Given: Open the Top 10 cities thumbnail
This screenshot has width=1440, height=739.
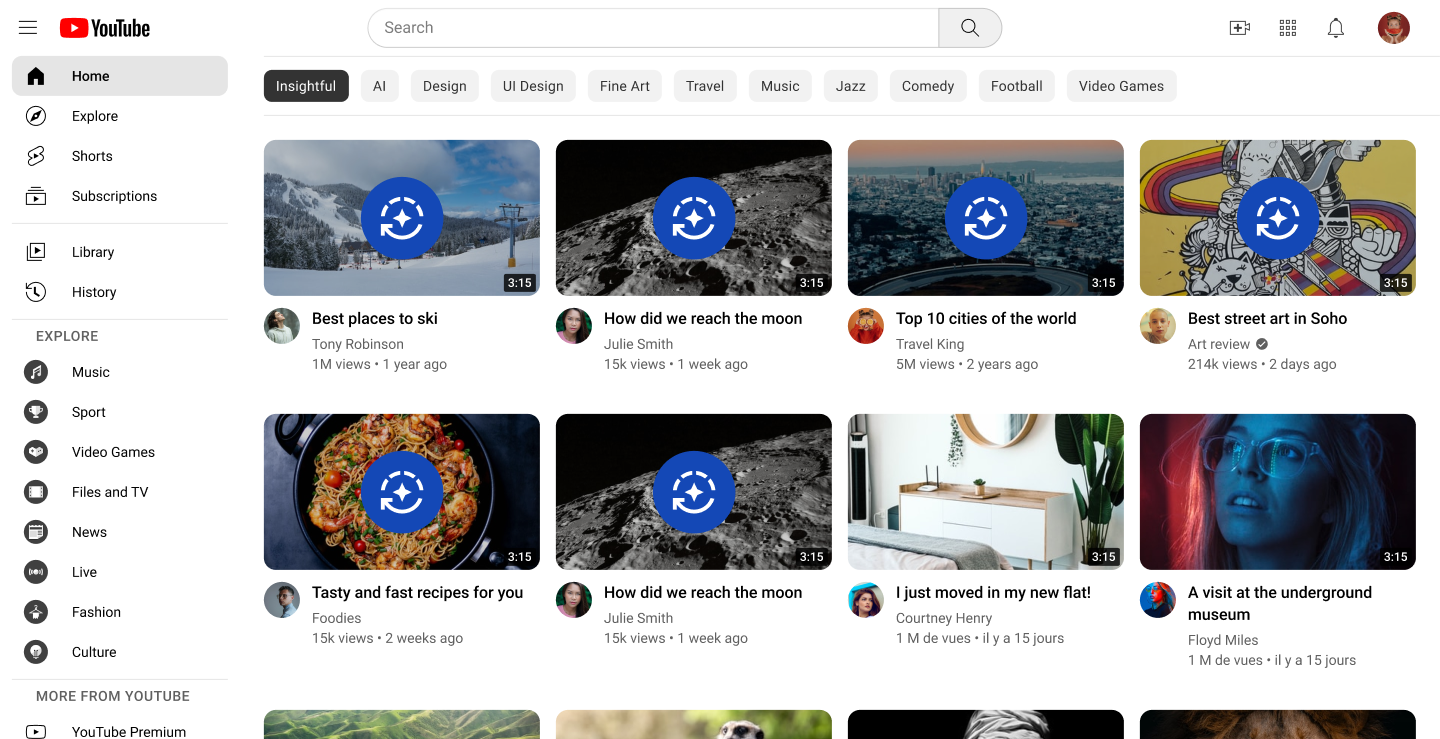Looking at the screenshot, I should click(x=986, y=218).
